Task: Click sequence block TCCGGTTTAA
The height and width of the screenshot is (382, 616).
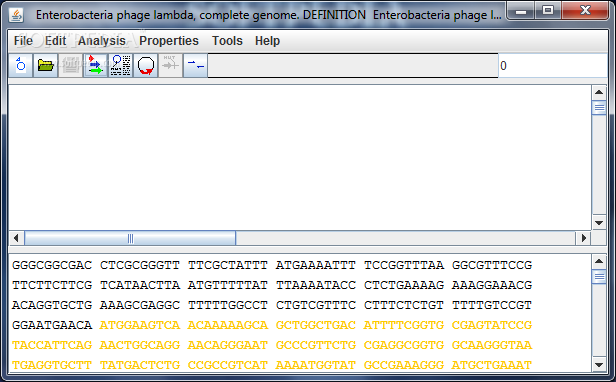Action: point(404,265)
